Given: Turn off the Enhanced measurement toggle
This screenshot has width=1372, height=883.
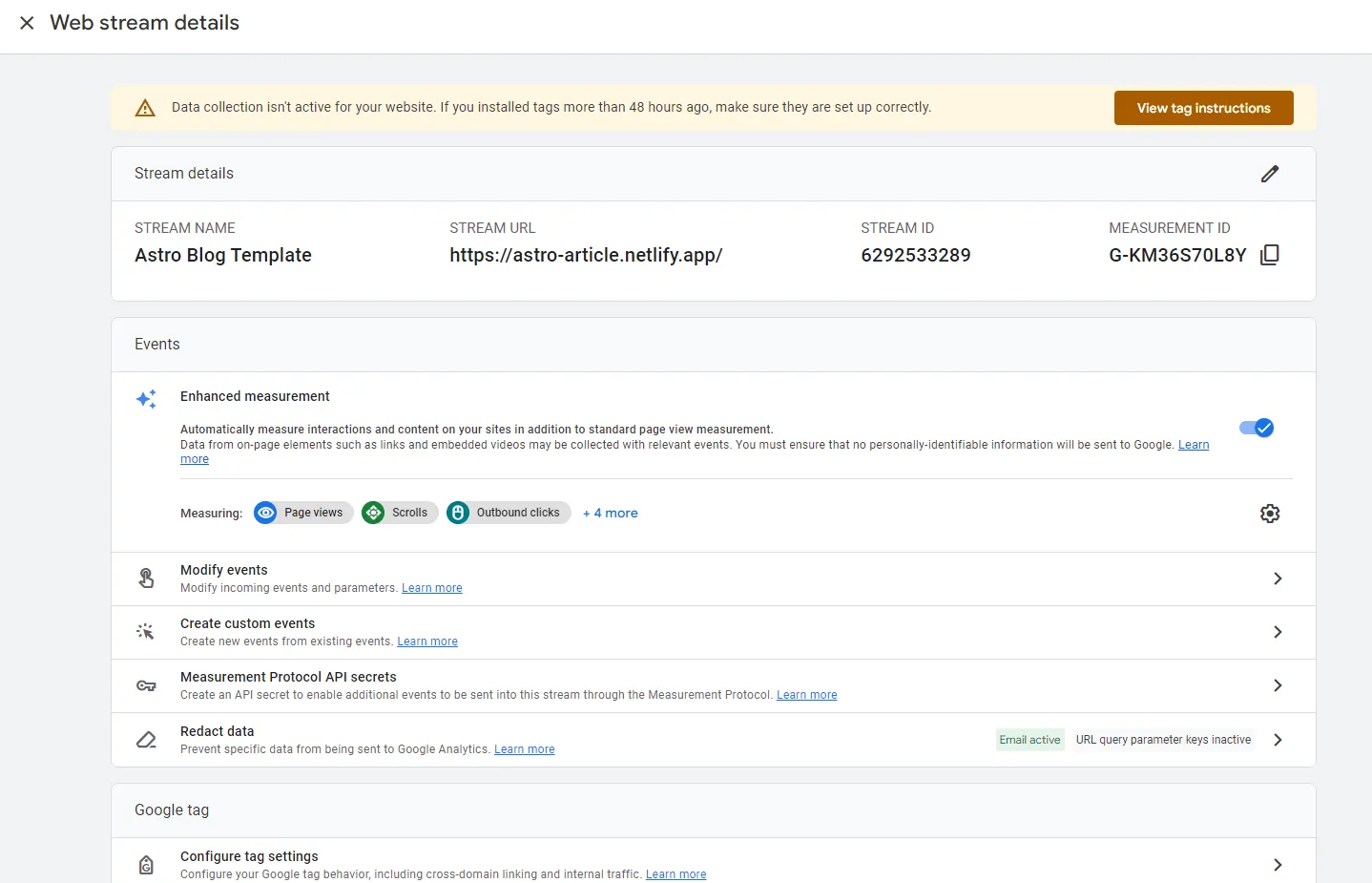Looking at the screenshot, I should 1256,428.
